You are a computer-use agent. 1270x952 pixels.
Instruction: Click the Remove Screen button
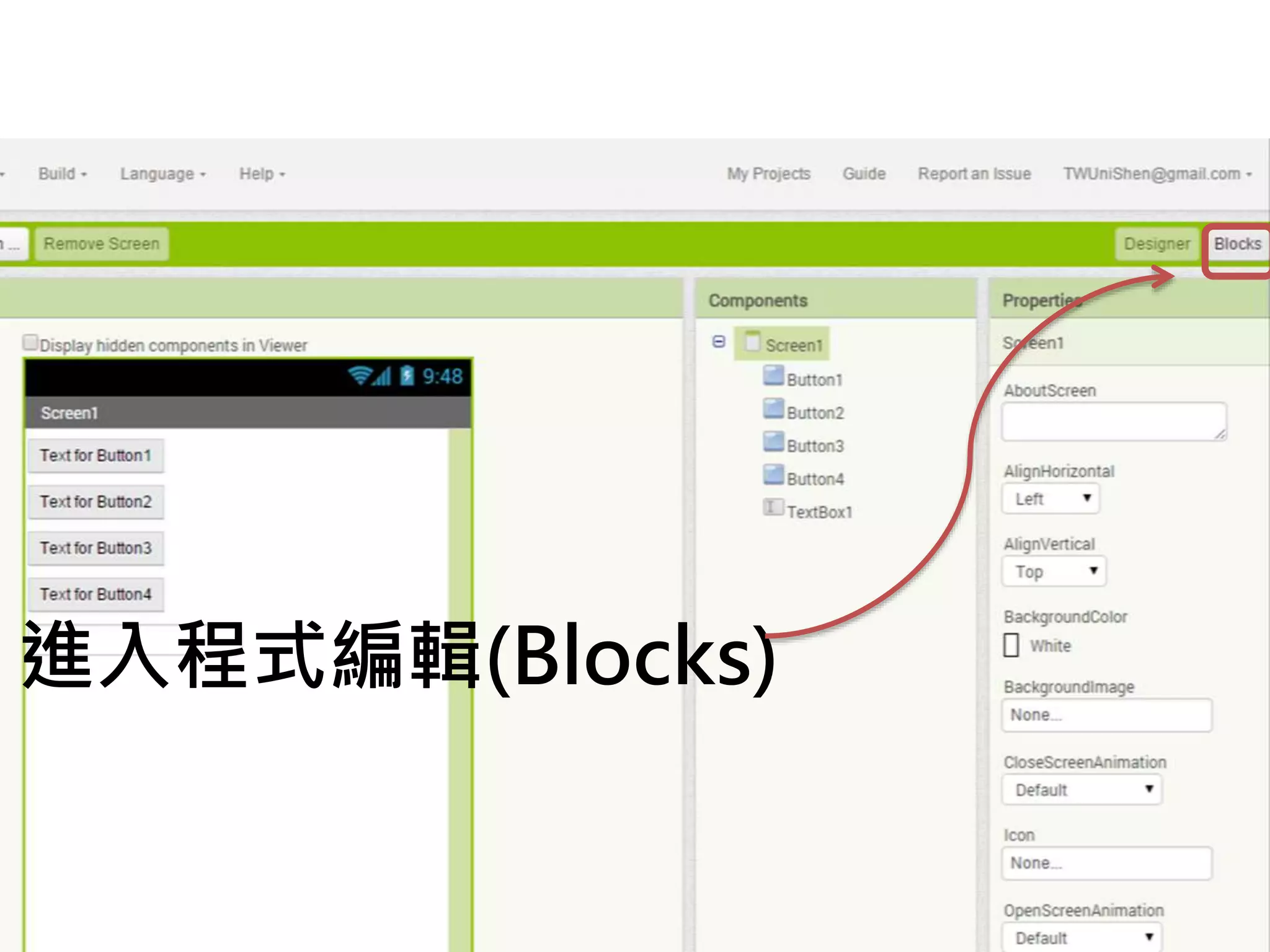pyautogui.click(x=102, y=244)
